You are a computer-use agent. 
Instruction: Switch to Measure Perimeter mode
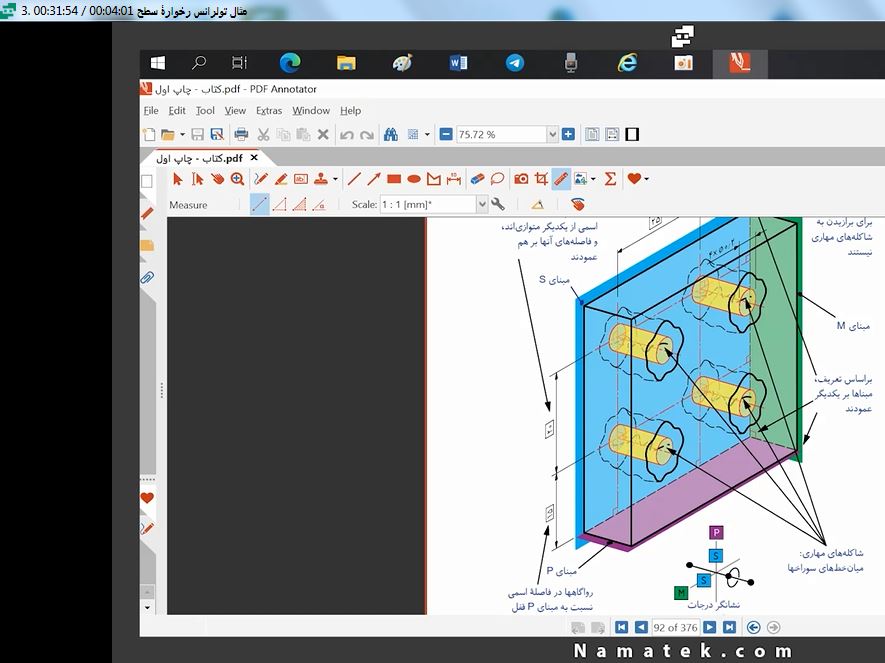tap(279, 204)
